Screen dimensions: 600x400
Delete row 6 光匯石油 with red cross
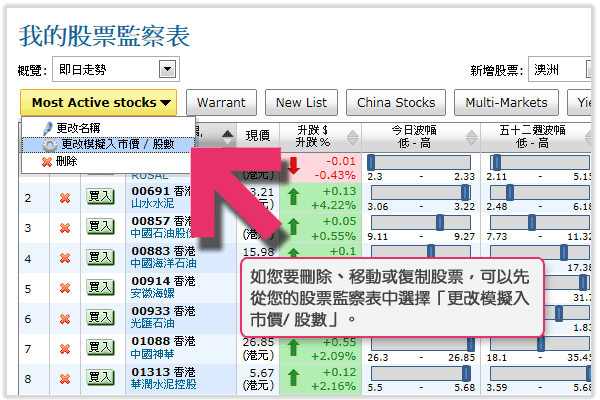pos(65,318)
